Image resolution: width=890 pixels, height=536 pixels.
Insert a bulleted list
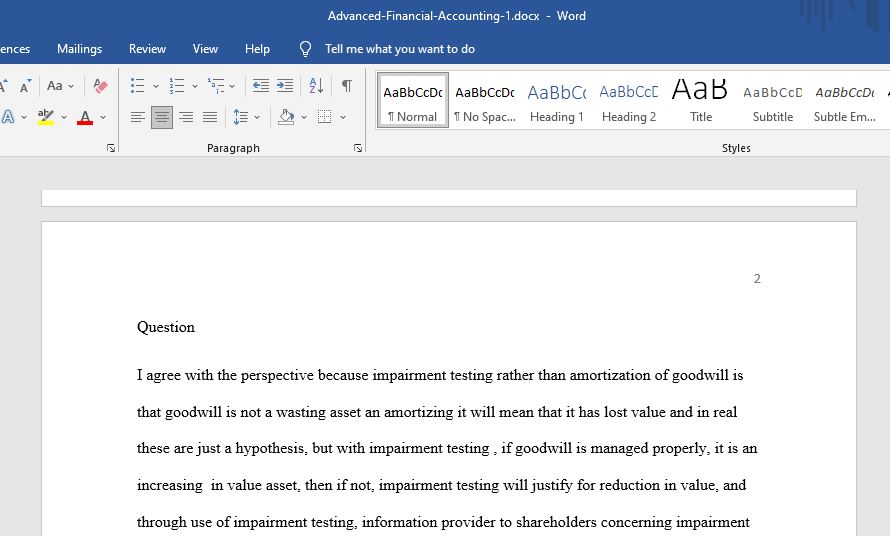pos(137,86)
